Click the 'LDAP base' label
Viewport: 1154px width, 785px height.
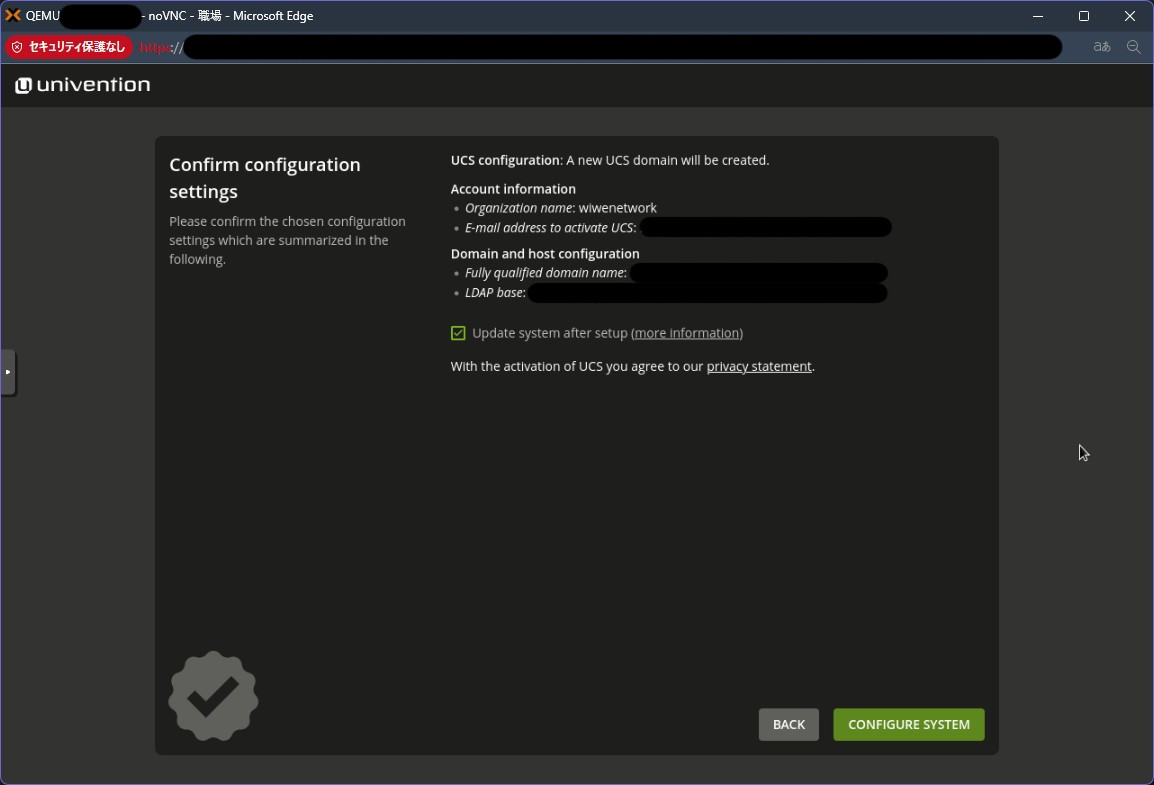point(494,293)
